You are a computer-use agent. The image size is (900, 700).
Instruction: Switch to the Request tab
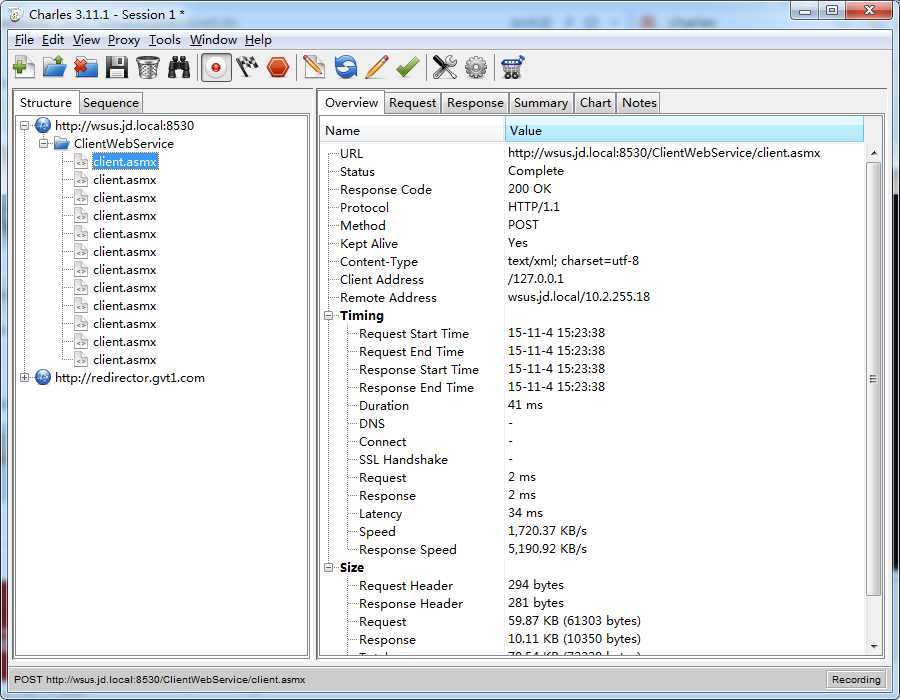click(412, 103)
